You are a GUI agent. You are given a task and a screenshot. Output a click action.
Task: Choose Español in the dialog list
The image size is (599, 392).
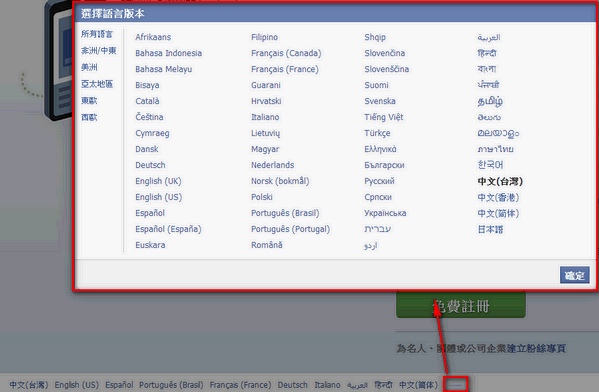(x=150, y=213)
